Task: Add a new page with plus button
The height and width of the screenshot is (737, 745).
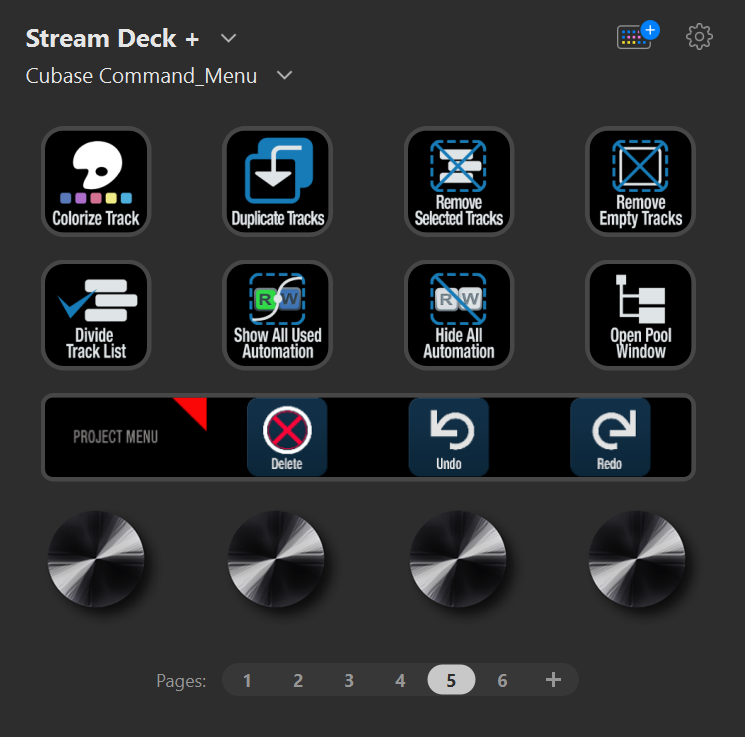Action: 553,680
